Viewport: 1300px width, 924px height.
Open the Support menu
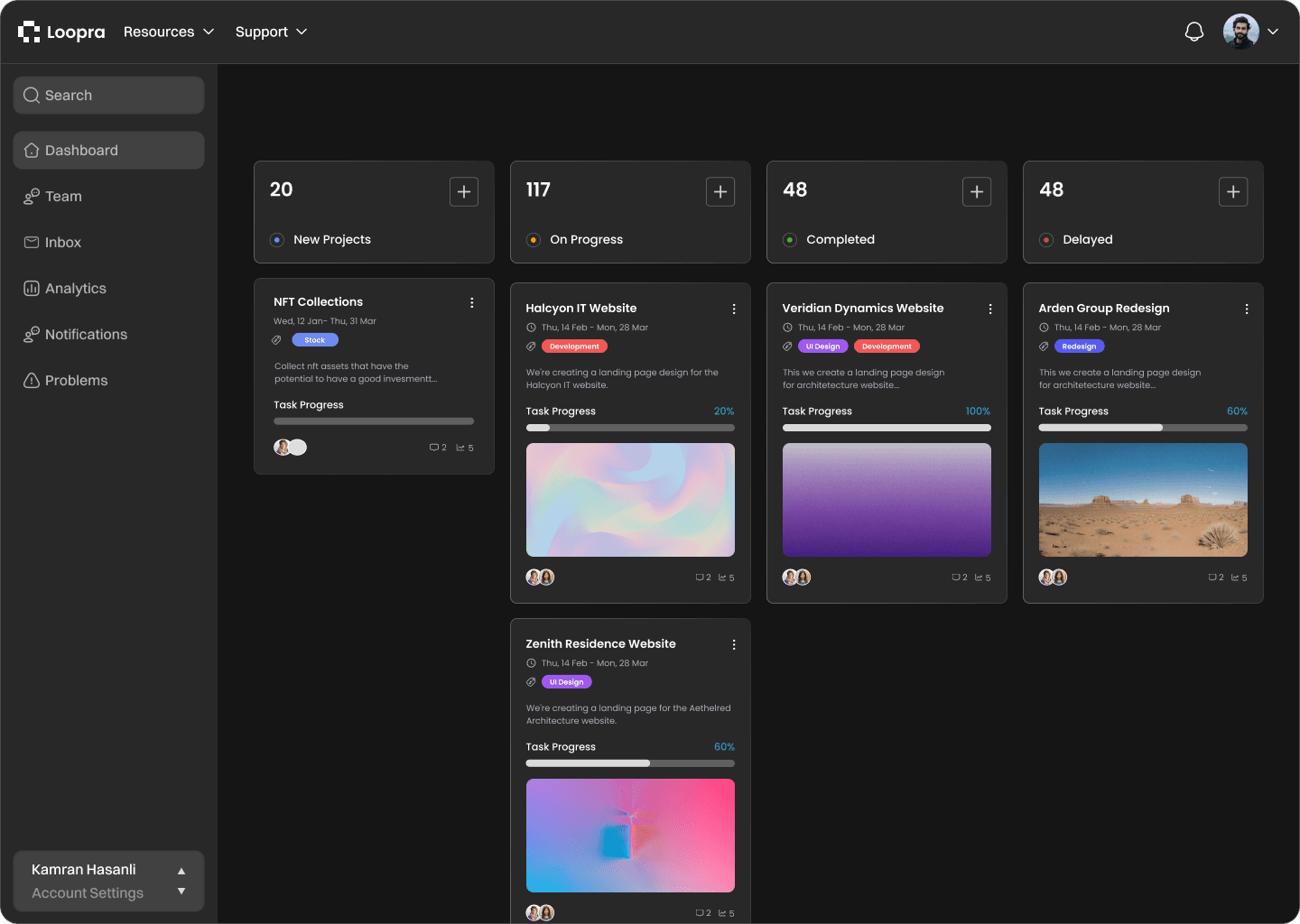[x=271, y=32]
